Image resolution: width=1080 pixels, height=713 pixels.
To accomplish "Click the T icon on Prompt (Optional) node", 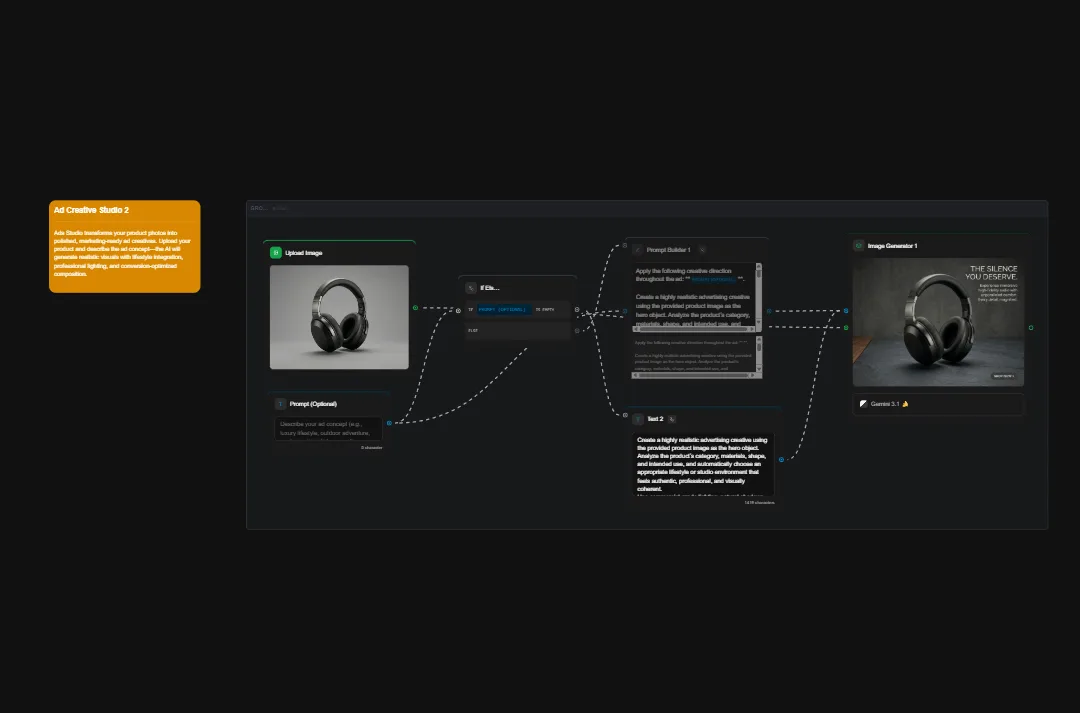I will pyautogui.click(x=279, y=404).
